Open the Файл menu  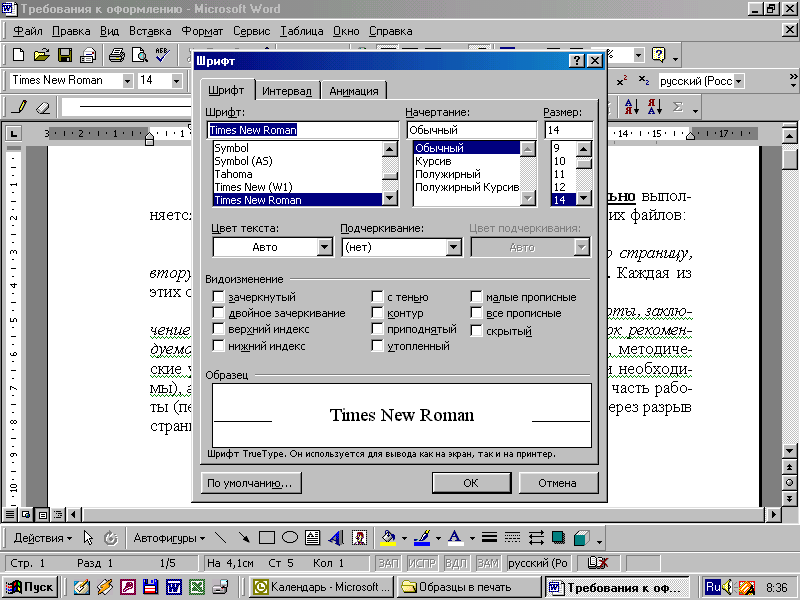[x=28, y=31]
